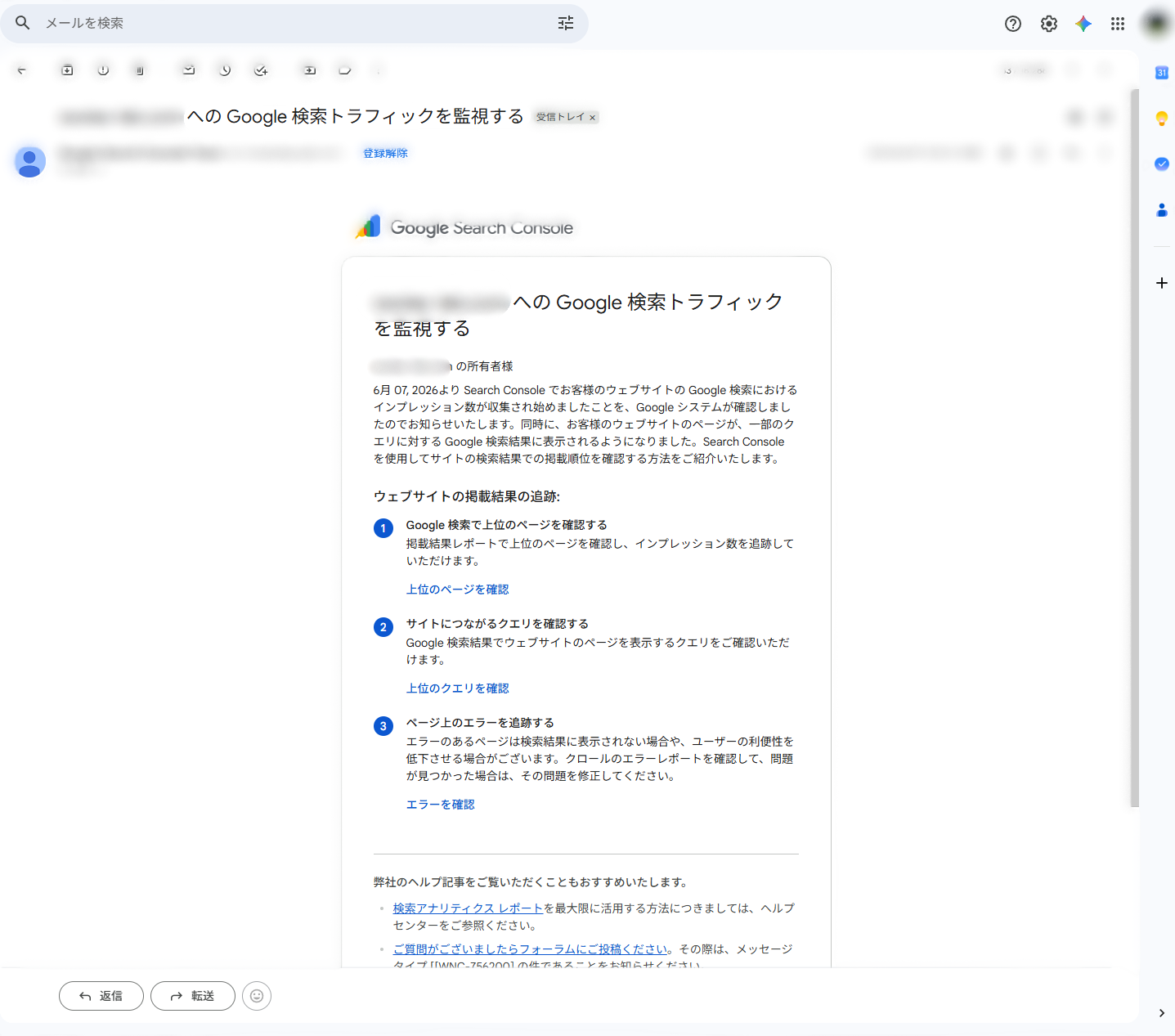1175x1036 pixels.
Task: Click the 転送 forward button
Action: (193, 996)
